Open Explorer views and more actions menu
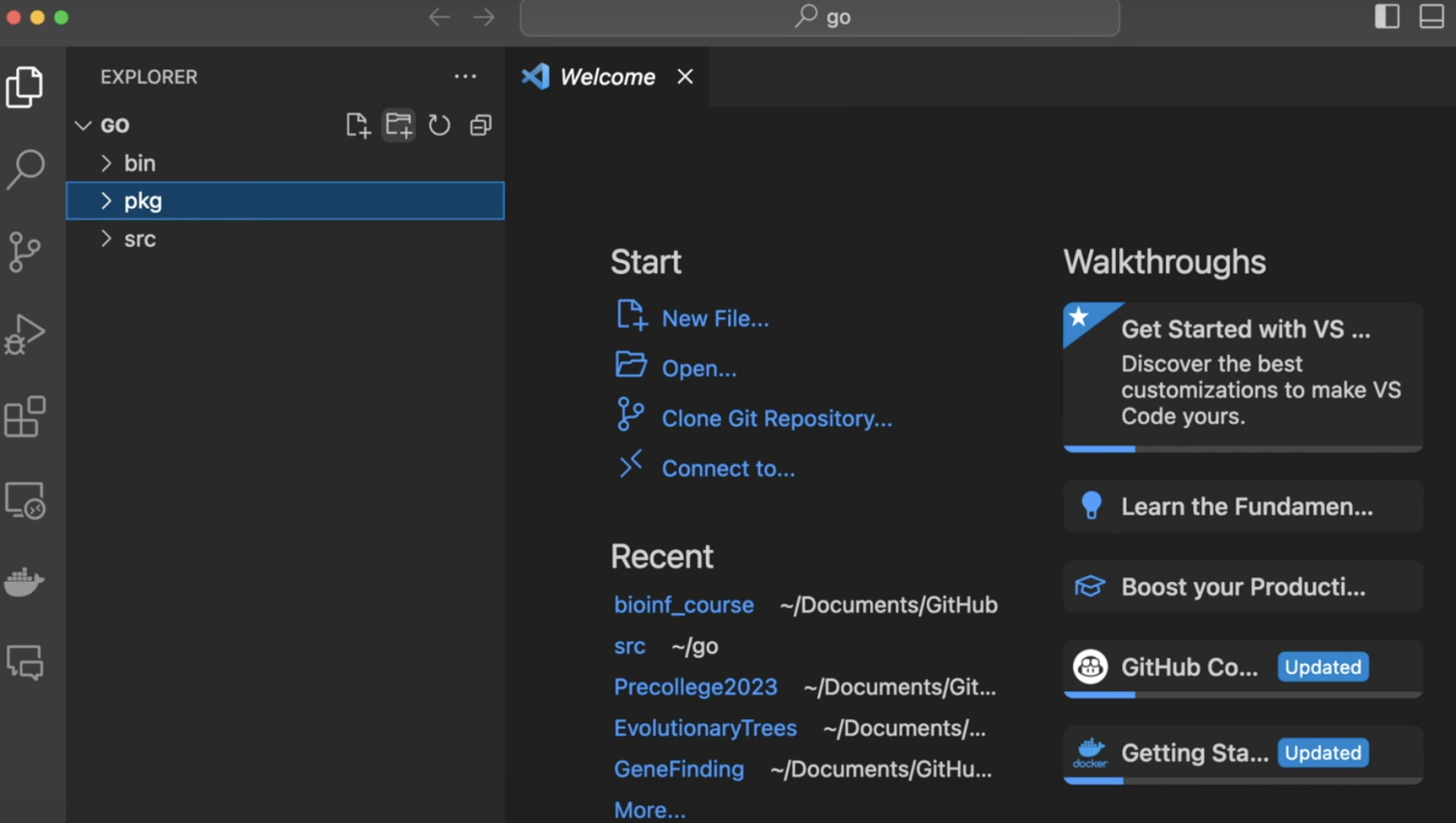The image size is (1456, 823). (465, 76)
